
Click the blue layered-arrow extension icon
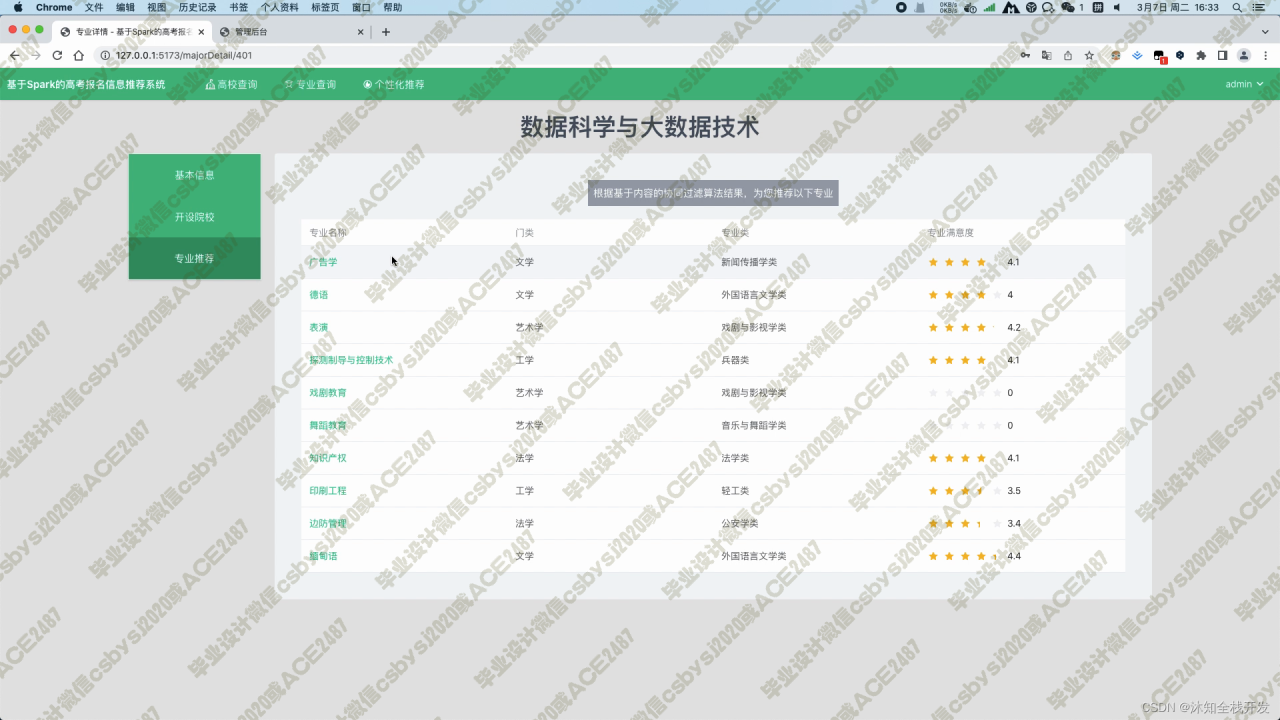[1137, 56]
